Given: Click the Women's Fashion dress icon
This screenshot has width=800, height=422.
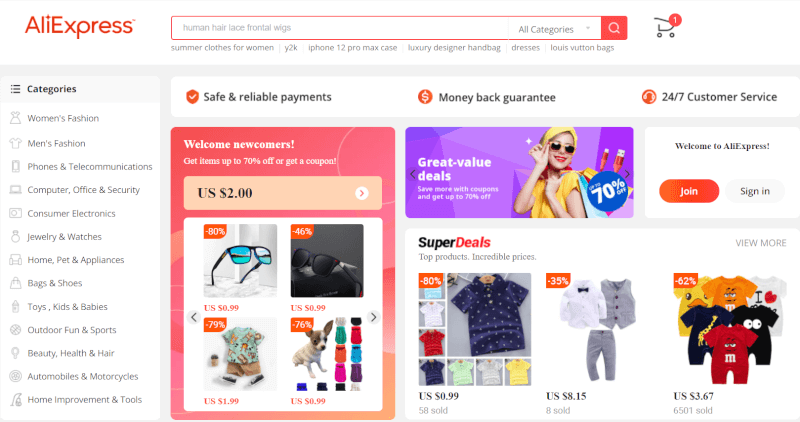Looking at the screenshot, I should pos(15,118).
